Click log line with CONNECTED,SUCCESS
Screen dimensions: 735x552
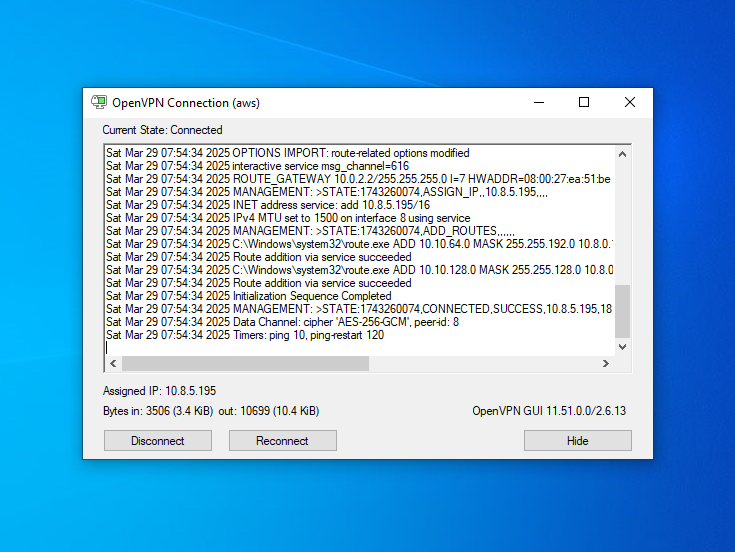click(x=359, y=309)
